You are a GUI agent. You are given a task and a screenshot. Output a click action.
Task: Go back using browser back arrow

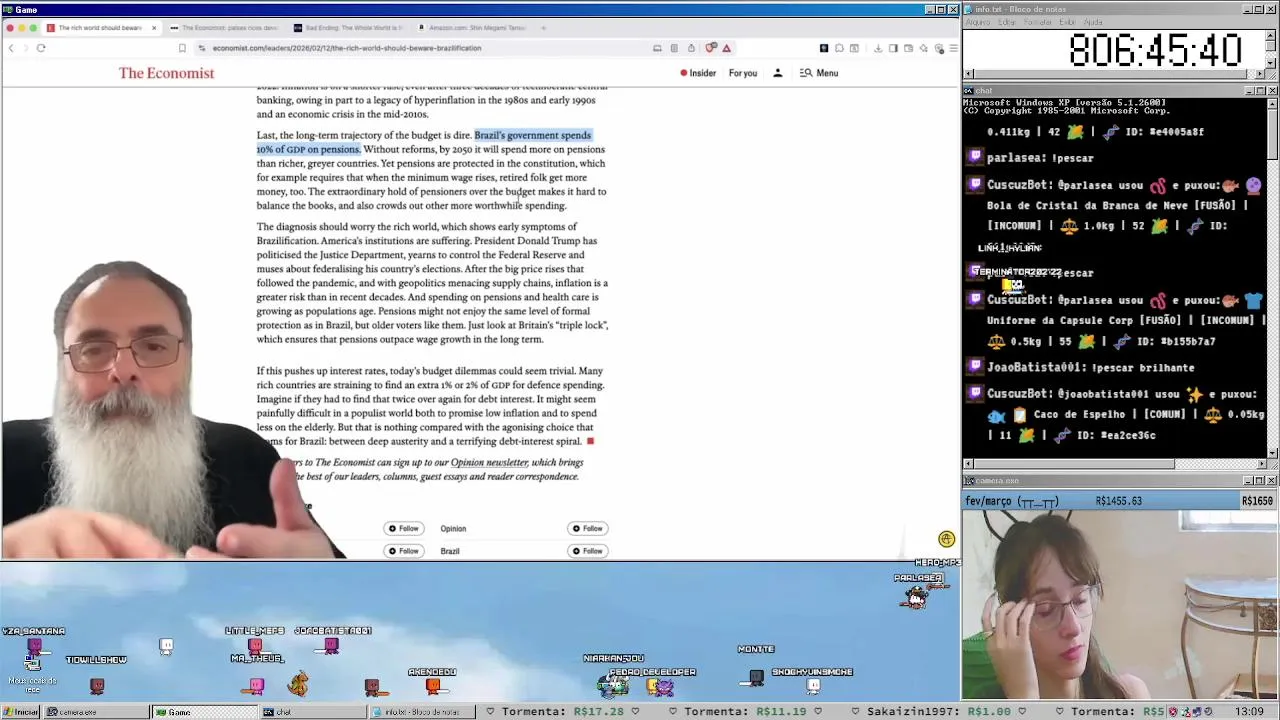[11, 48]
